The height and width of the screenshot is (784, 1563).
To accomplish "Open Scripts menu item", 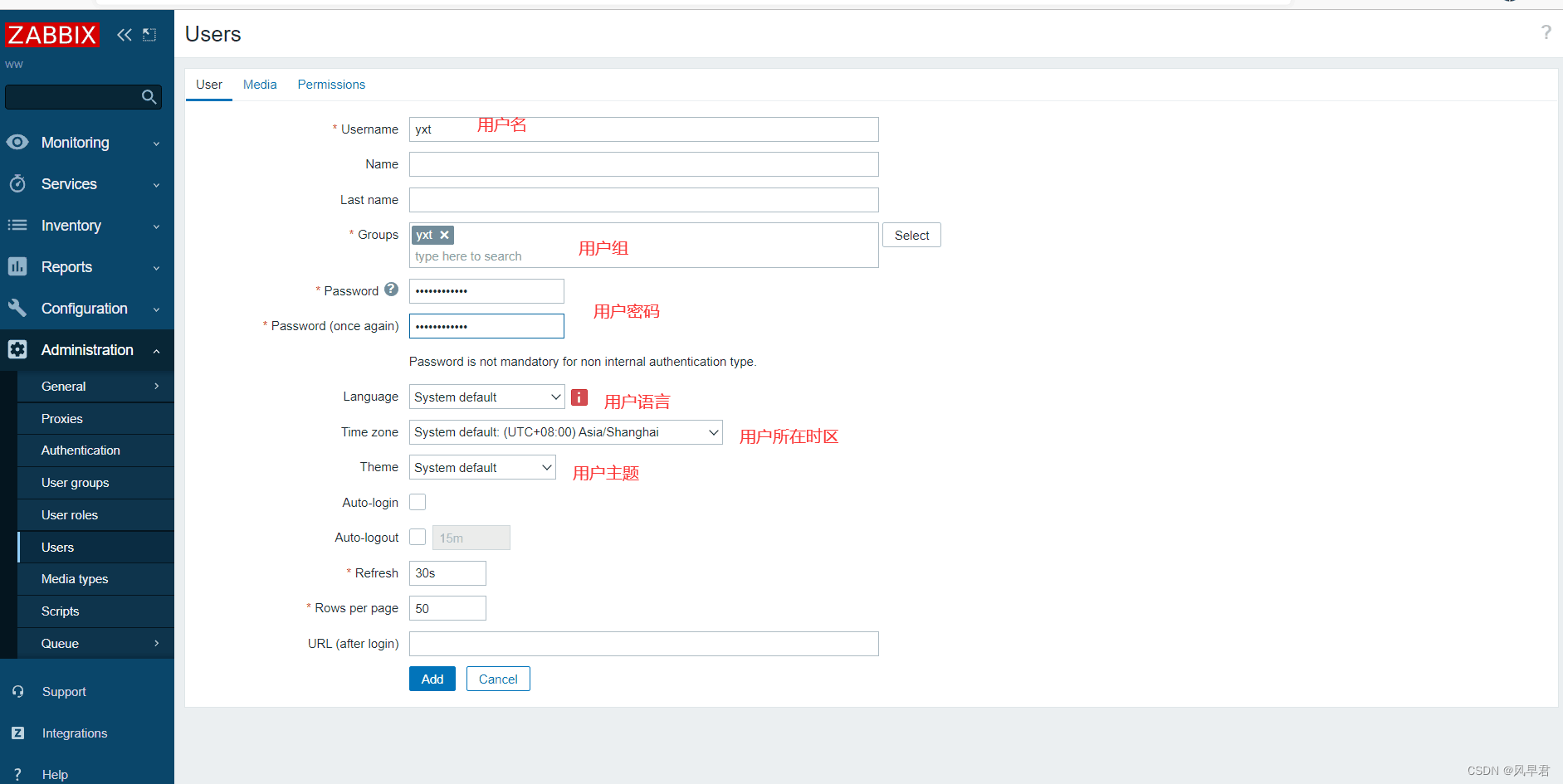I will click(x=95, y=611).
